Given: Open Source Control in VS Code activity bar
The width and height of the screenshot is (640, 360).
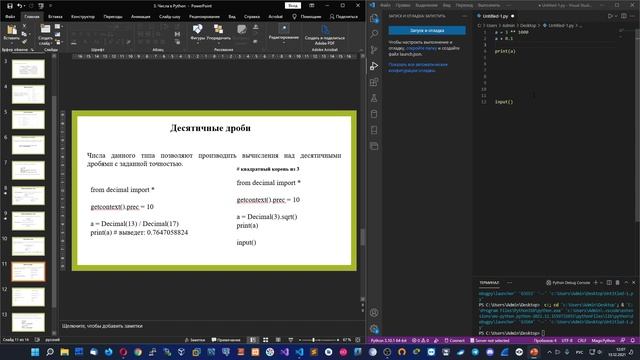Looking at the screenshot, I should point(374,50).
